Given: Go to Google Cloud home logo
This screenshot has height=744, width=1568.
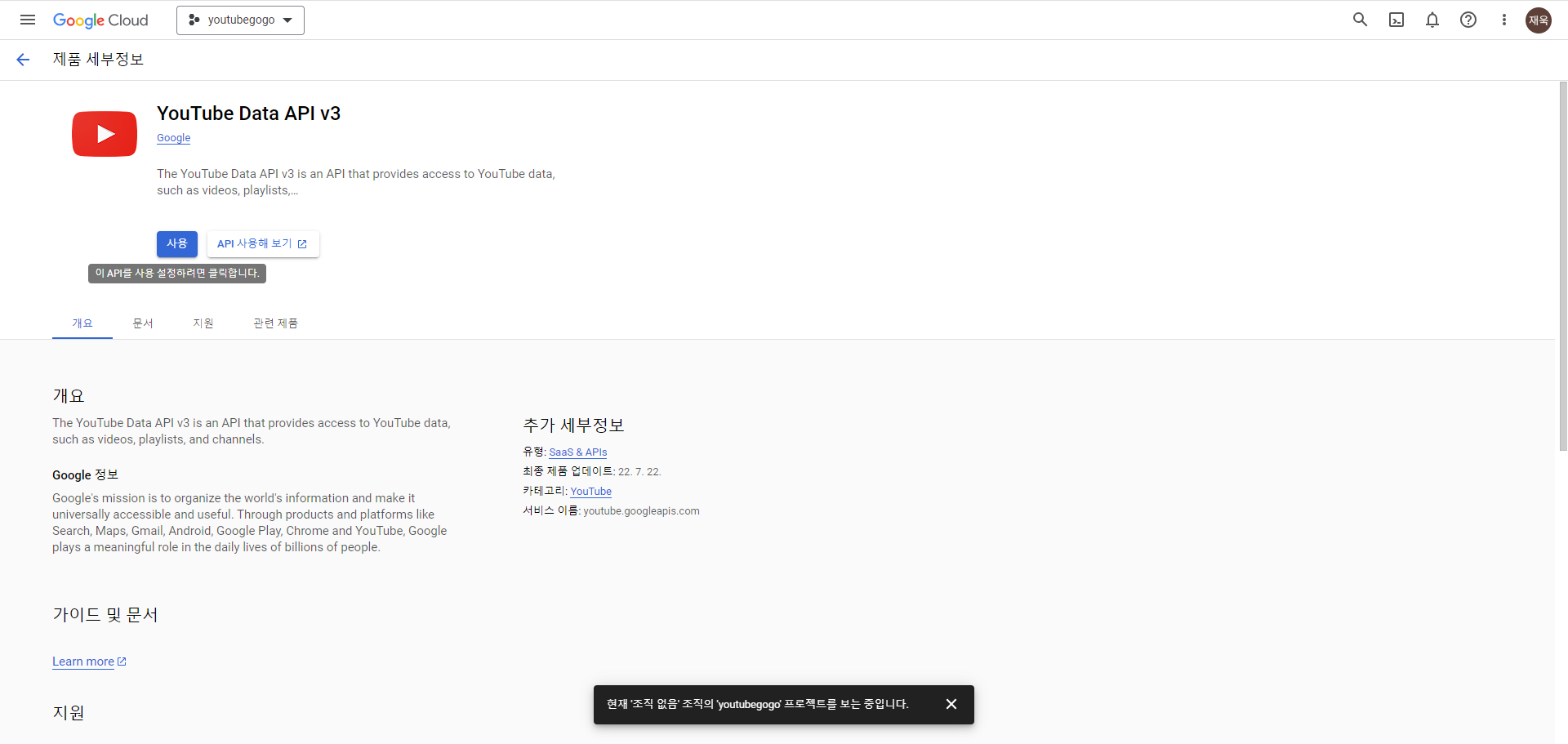Looking at the screenshot, I should pyautogui.click(x=100, y=20).
